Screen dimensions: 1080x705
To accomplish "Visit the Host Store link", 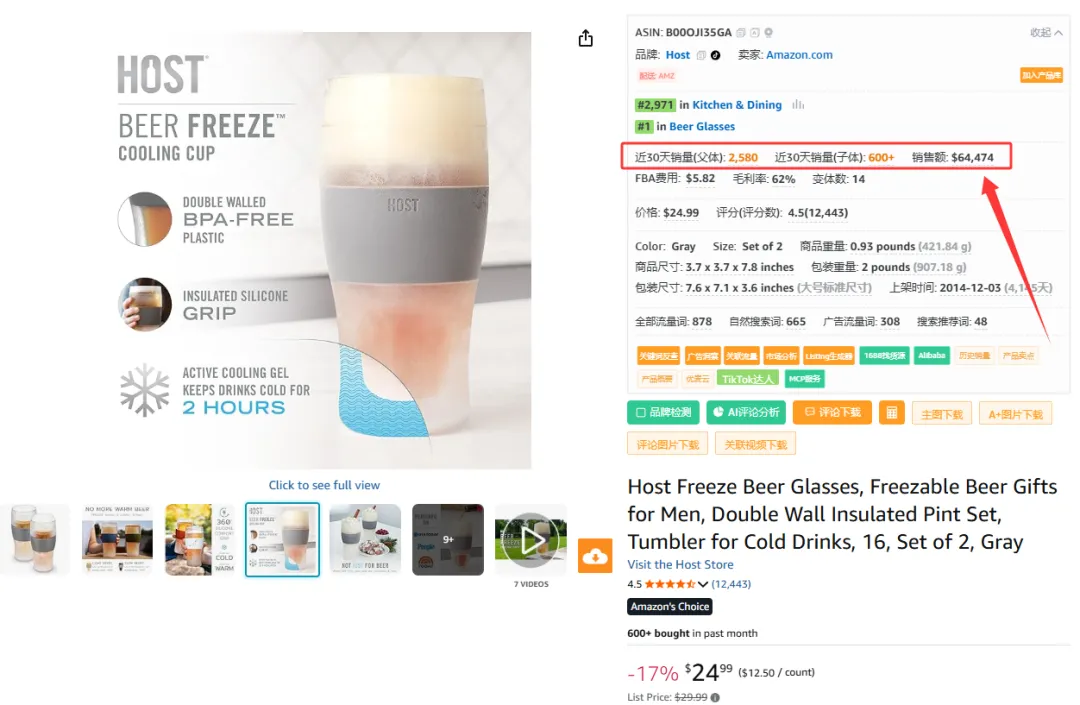I will pos(681,565).
